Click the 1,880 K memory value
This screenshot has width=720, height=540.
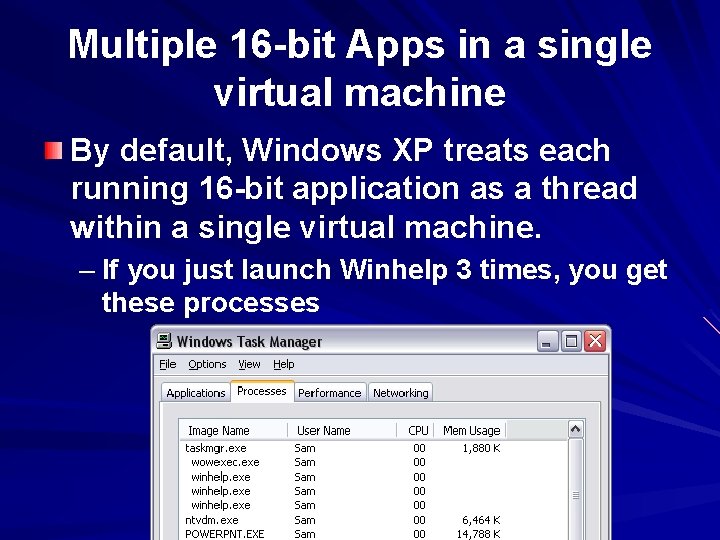[x=481, y=448]
